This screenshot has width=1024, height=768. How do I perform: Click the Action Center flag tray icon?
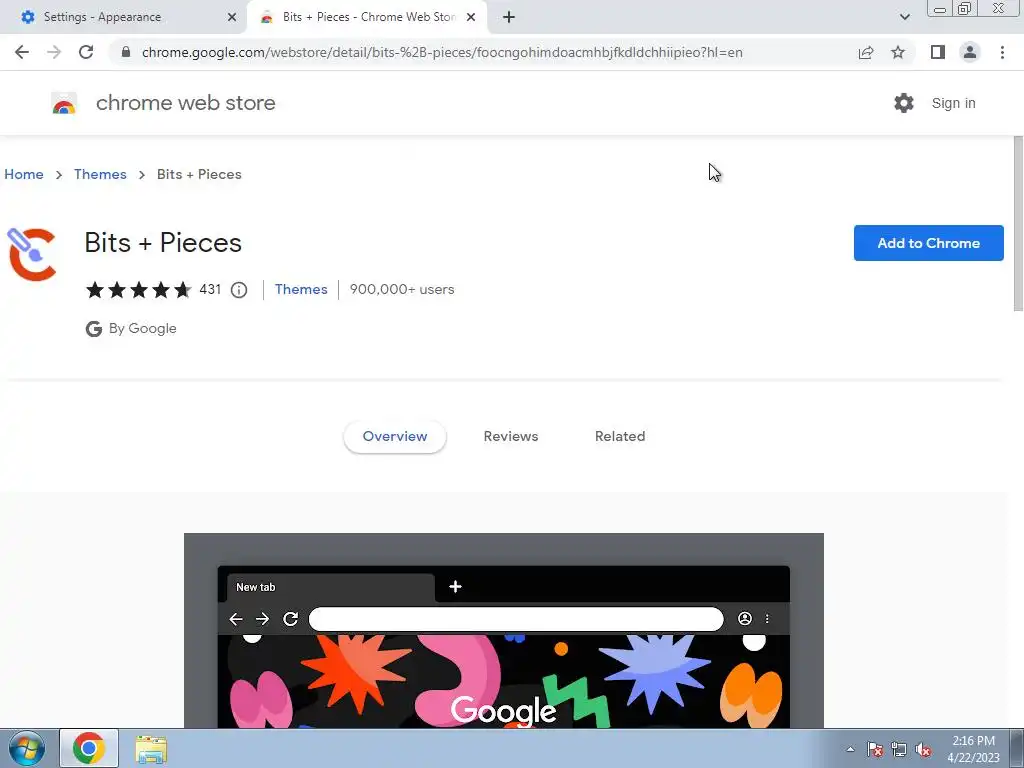pyautogui.click(x=875, y=749)
